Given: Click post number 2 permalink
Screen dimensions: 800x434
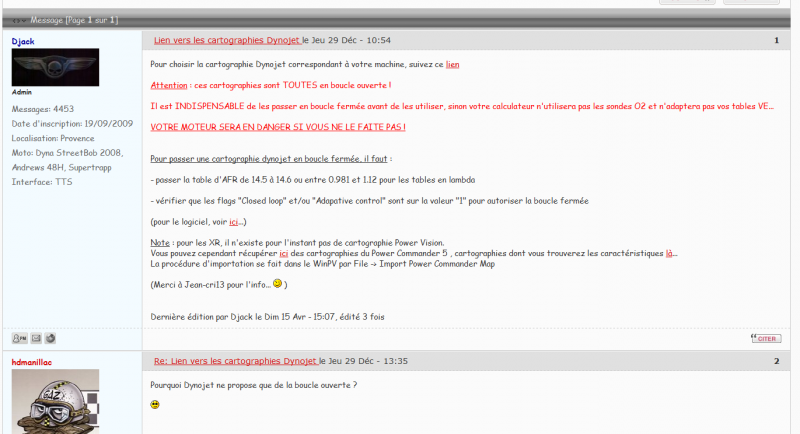Looking at the screenshot, I should 777,361.
